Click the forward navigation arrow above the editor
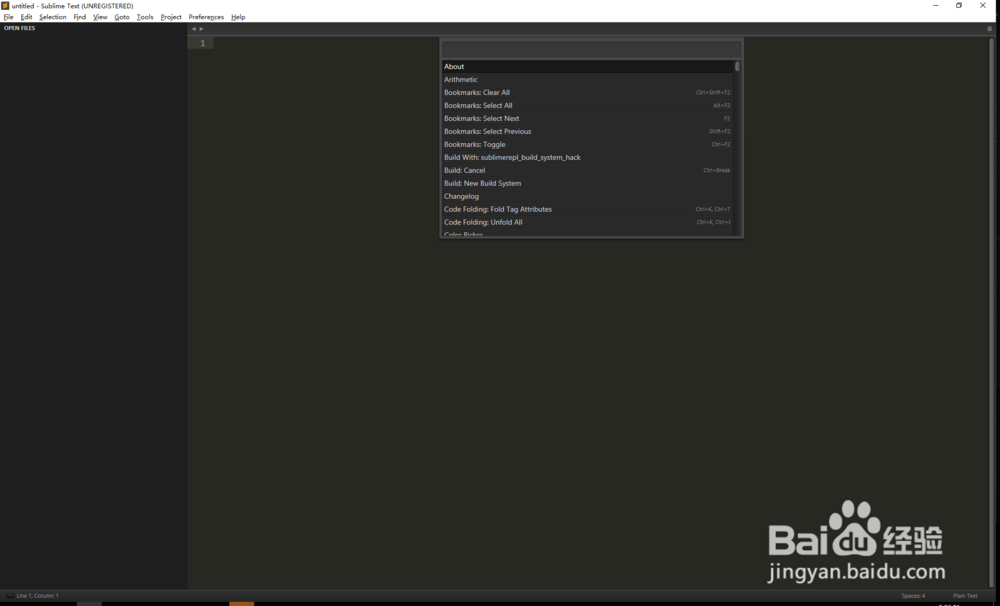This screenshot has height=606, width=1000. coord(199,29)
